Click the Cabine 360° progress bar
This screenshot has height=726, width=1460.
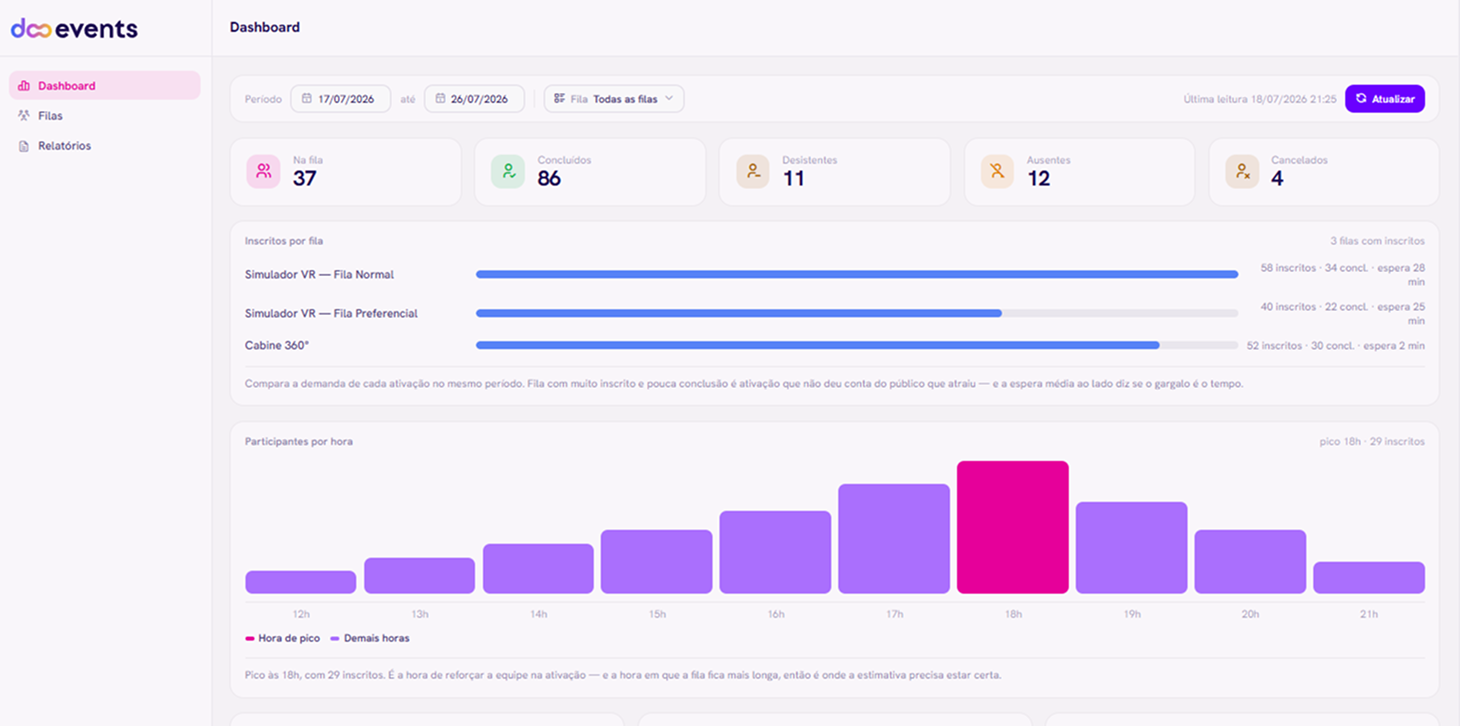point(857,345)
